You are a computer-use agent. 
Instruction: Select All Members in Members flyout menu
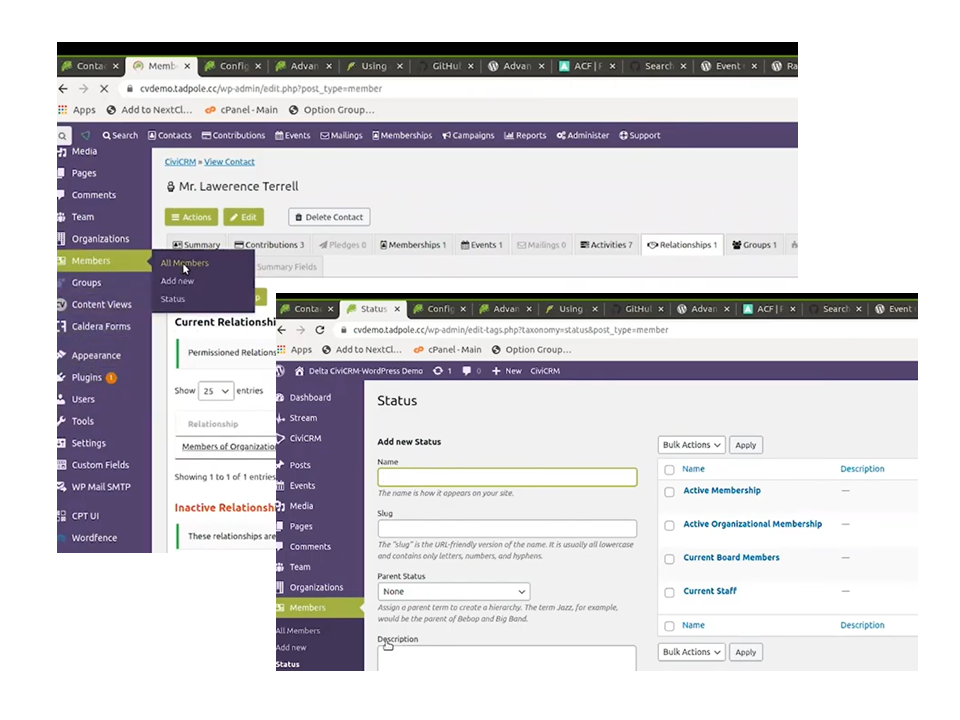tap(184, 263)
